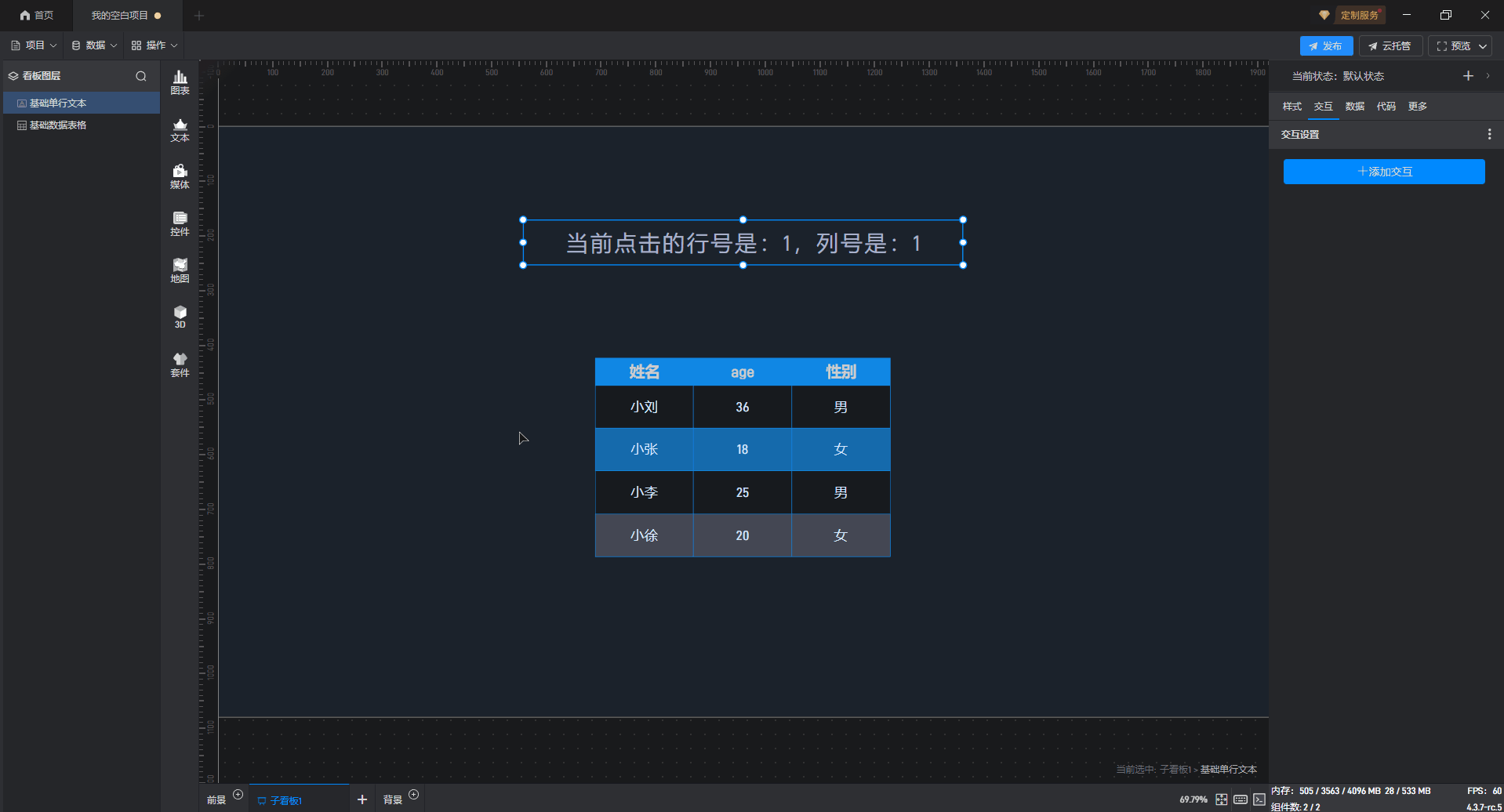
Task: Search layers with the magnifier icon
Action: [x=141, y=76]
